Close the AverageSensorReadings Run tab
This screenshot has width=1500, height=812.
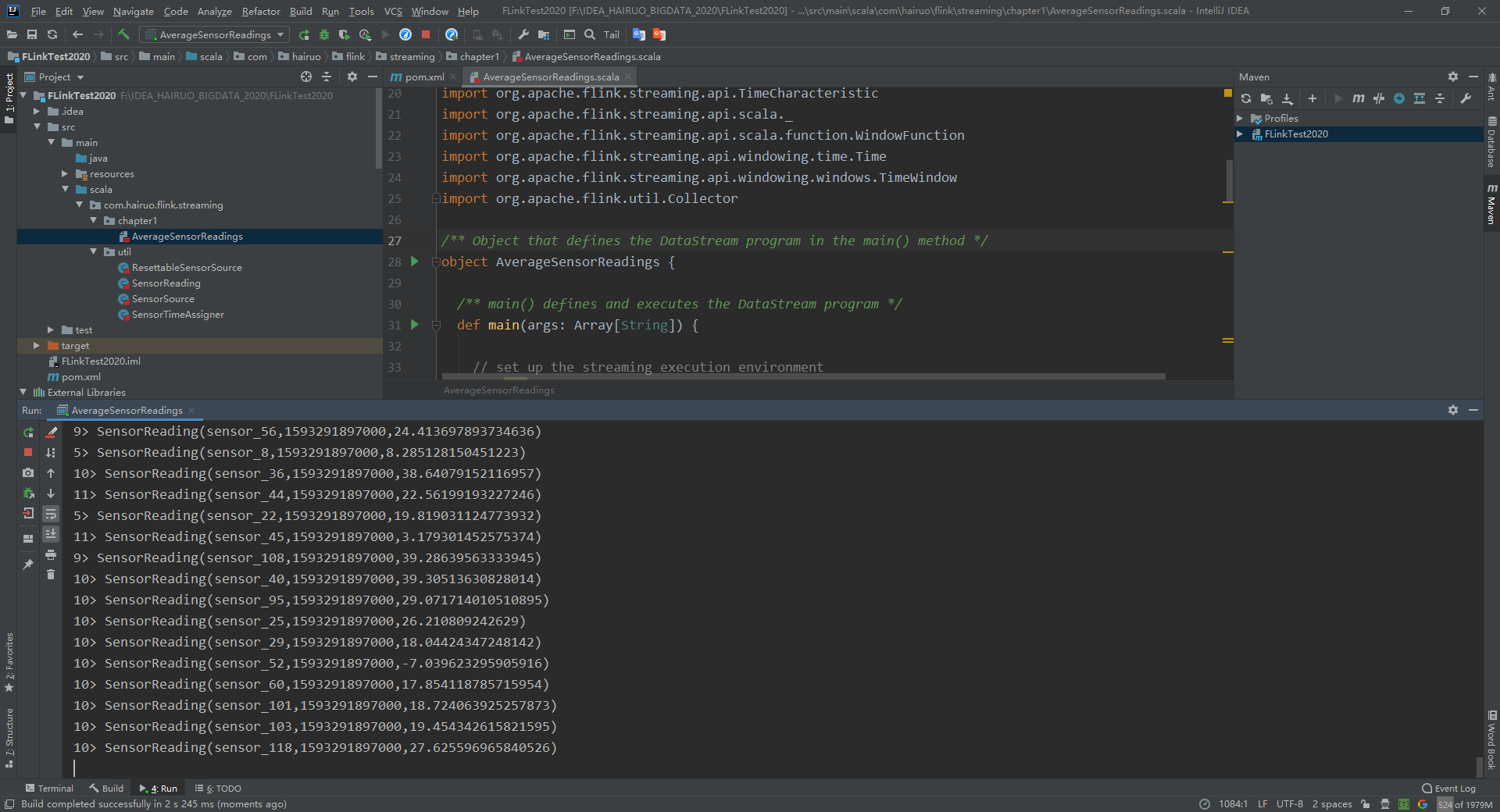click(x=191, y=411)
